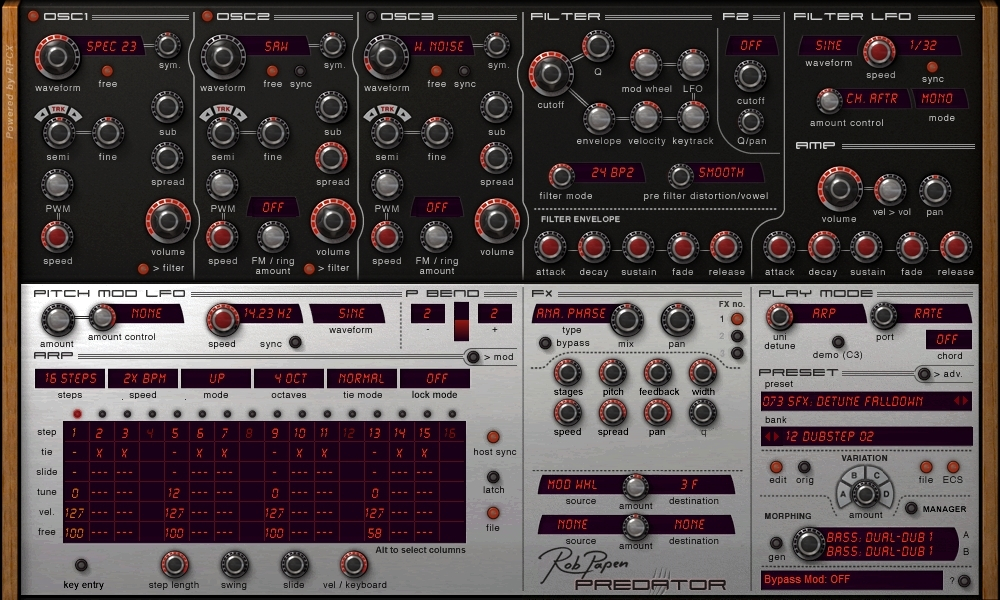Screen dimensions: 1000x600
Task: Click the filter cutoff knob
Action: coord(549,75)
